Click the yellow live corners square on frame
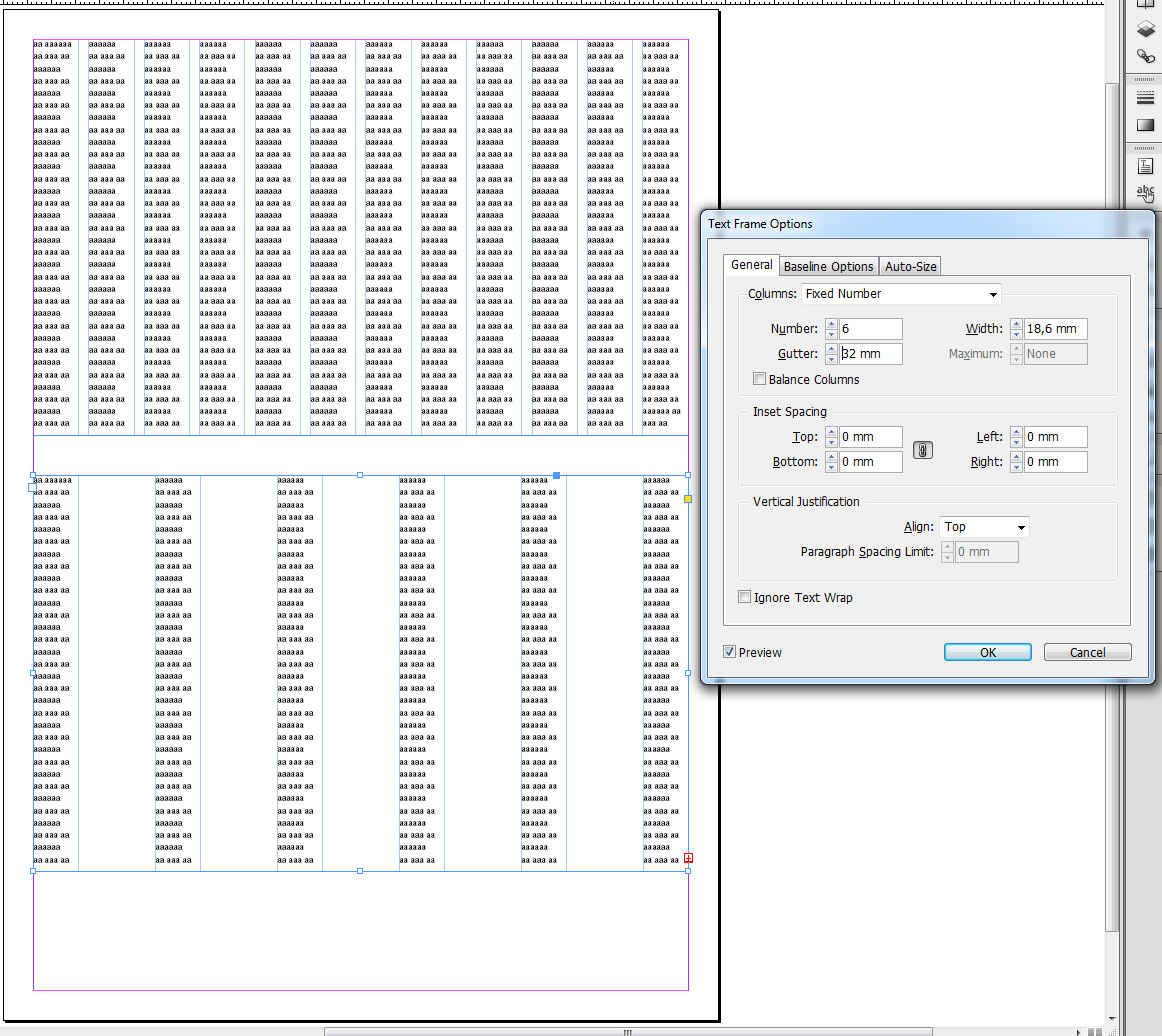 click(688, 499)
